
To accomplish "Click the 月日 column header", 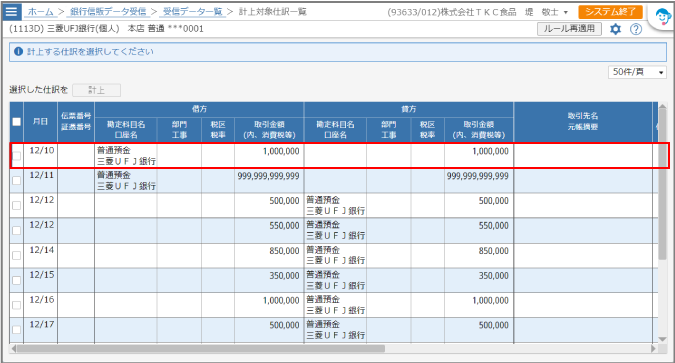I will 40,122.
